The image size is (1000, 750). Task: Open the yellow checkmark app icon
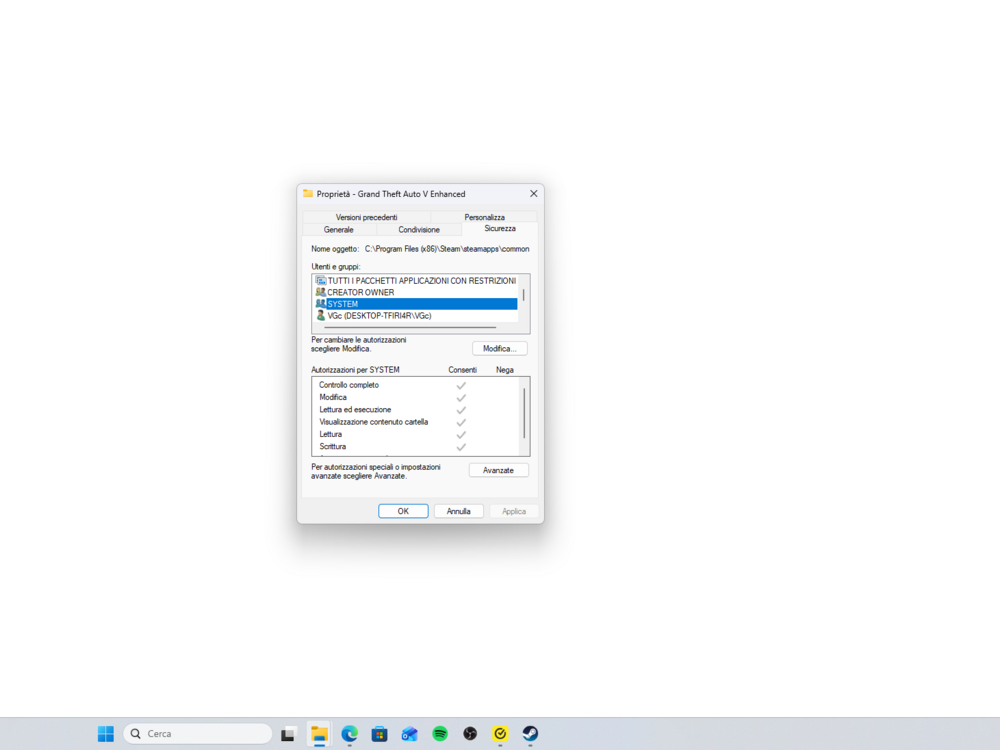point(501,733)
